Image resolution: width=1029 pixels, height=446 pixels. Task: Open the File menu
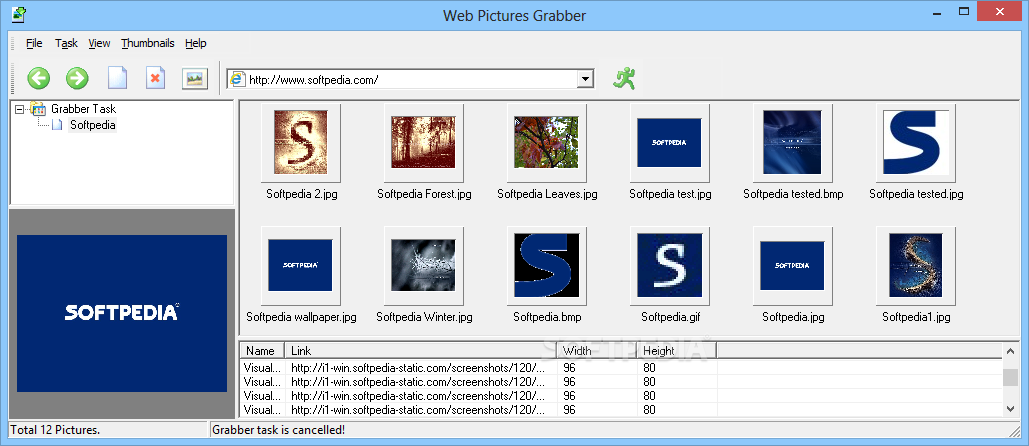coord(34,43)
